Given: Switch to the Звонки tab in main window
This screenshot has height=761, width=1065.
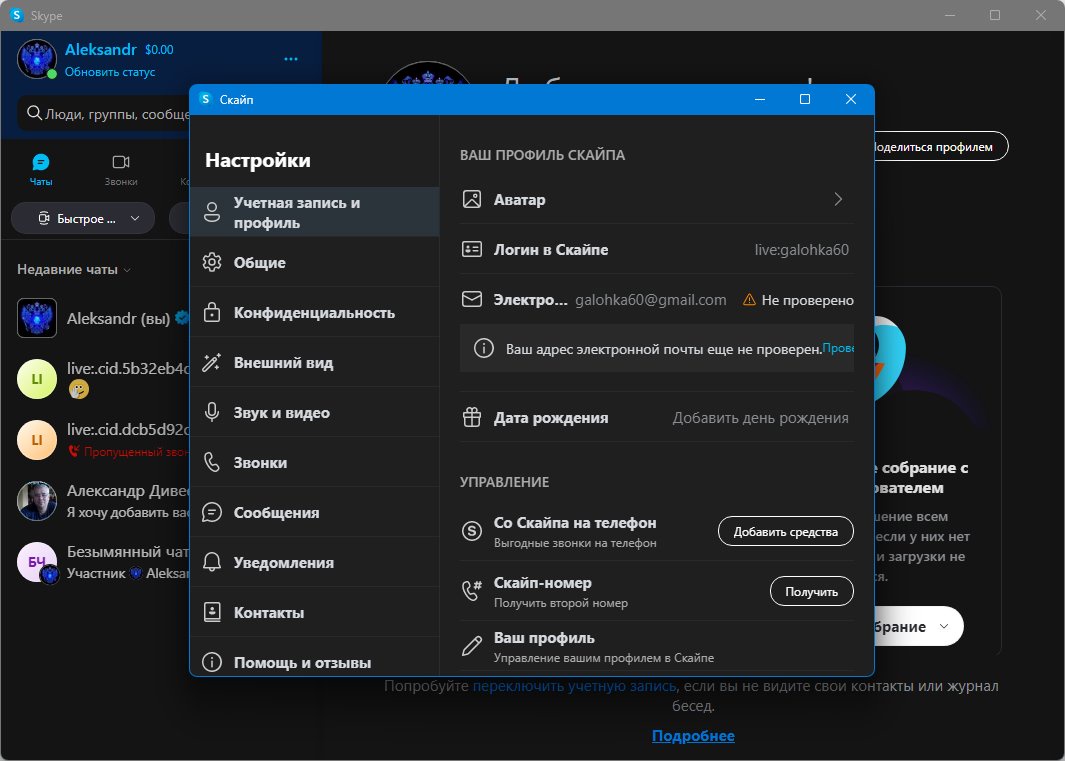Looking at the screenshot, I should point(121,170).
